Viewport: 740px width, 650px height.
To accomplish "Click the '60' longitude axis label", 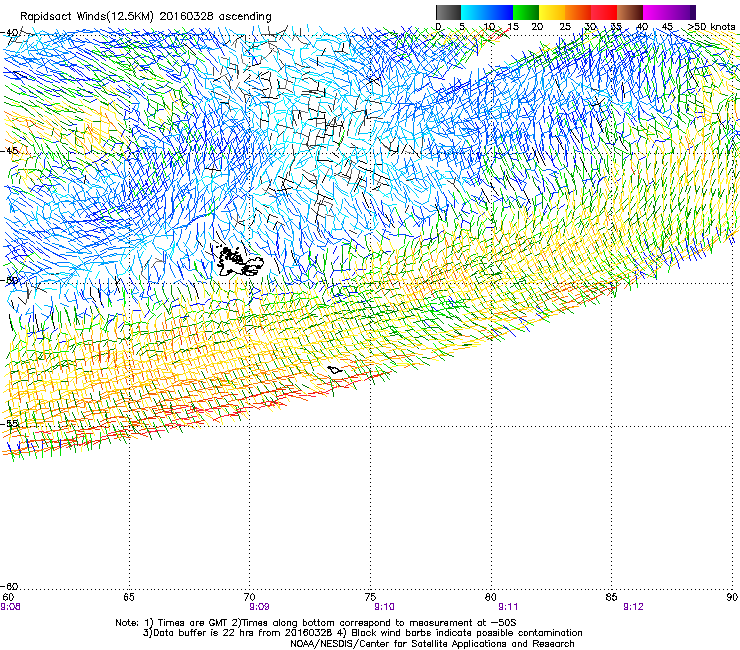I will click(8, 598).
